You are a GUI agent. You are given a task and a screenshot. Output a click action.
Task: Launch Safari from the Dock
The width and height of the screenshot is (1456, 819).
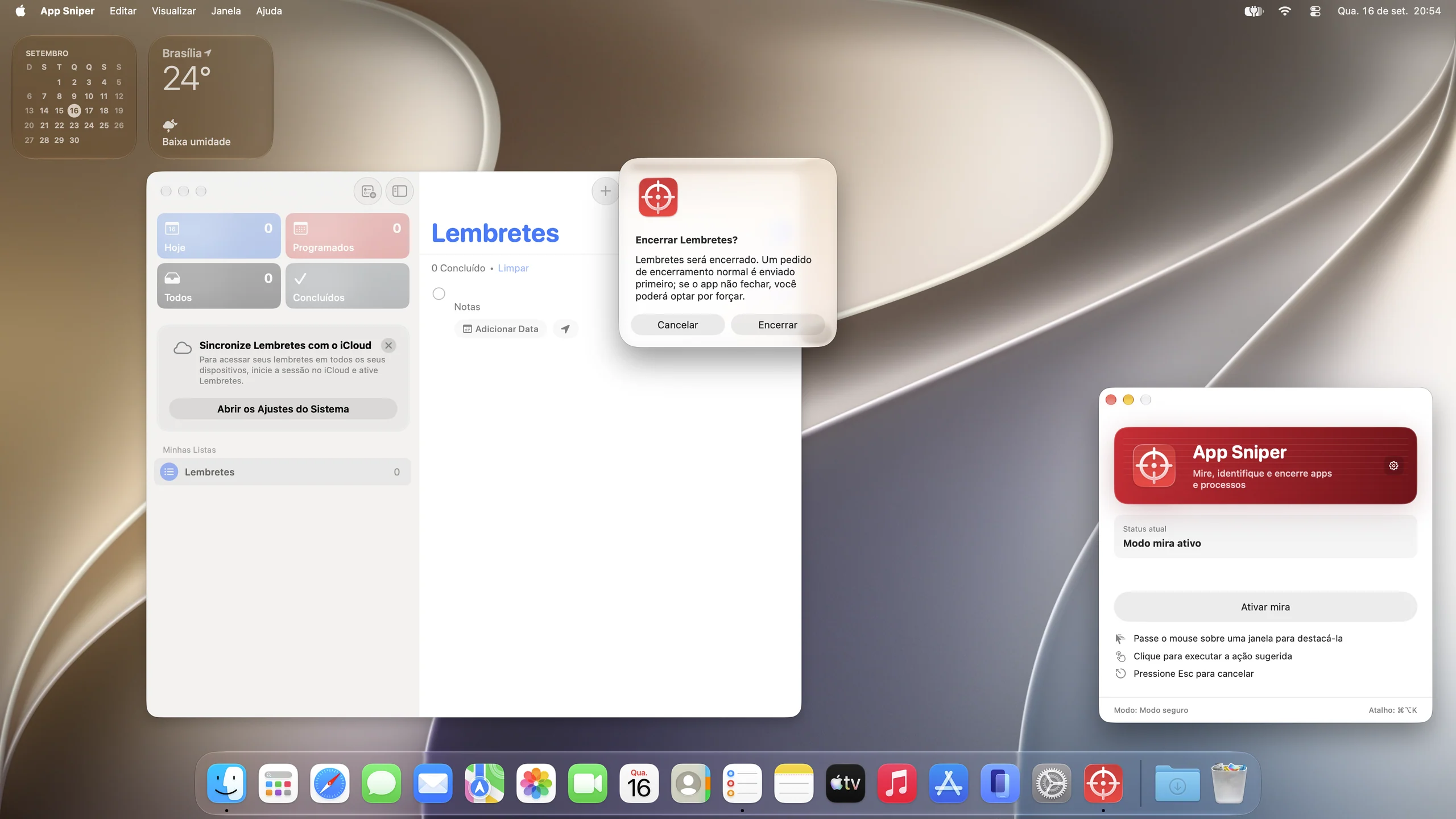330,783
